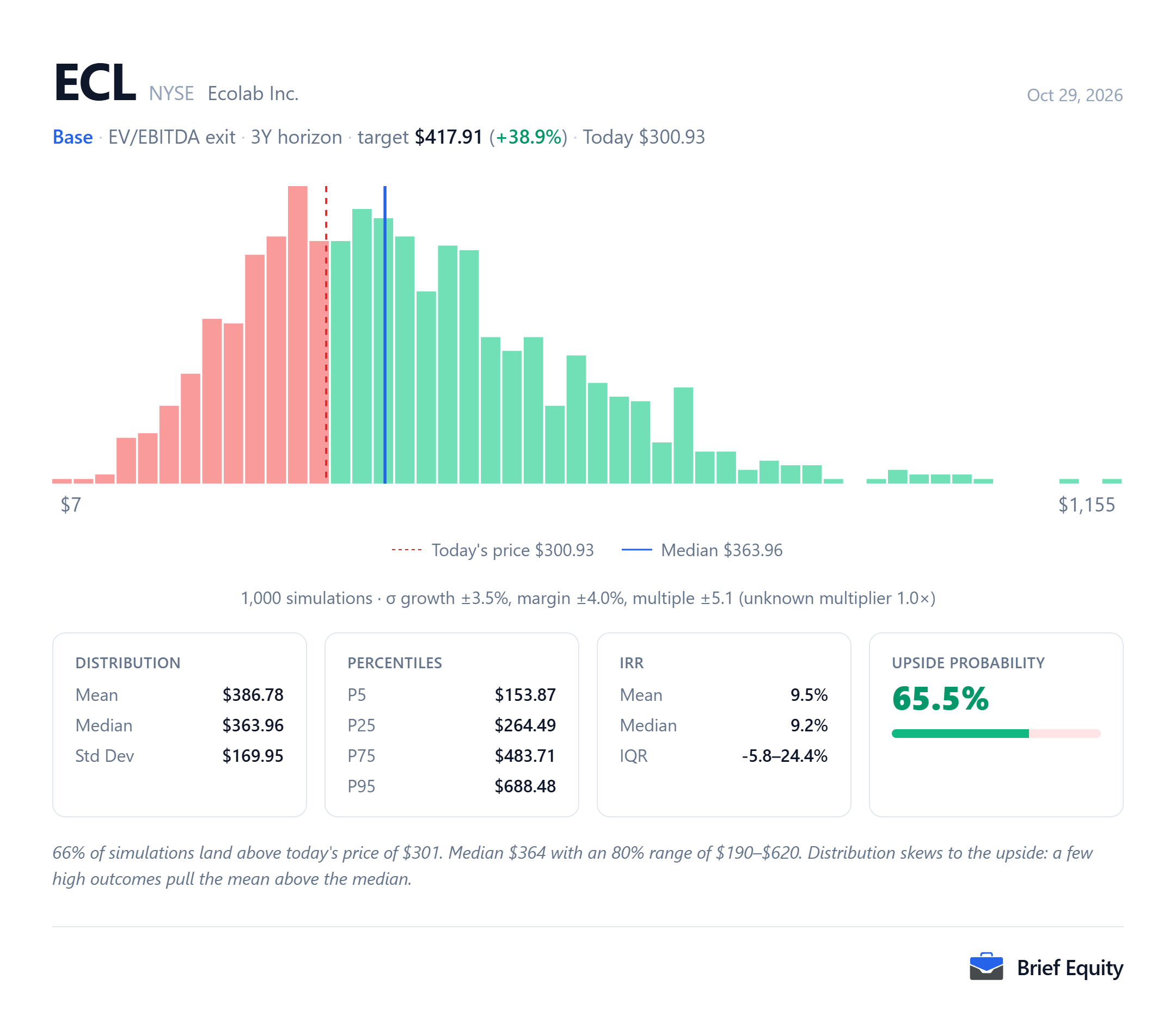Click the Brief Equity briefcase logo icon
The width and height of the screenshot is (1176, 1010).
tap(986, 966)
